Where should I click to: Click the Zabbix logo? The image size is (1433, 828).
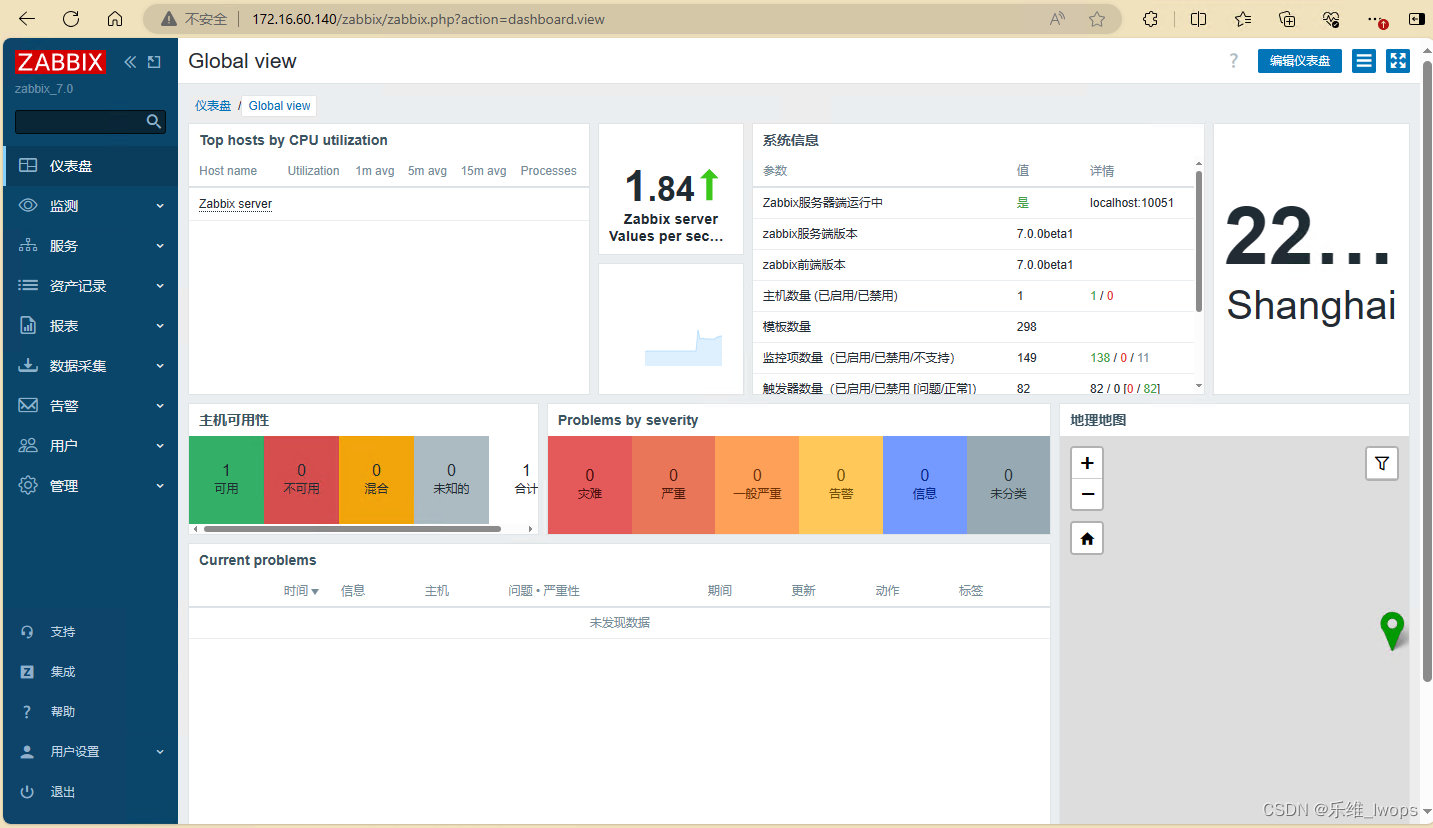(x=60, y=62)
